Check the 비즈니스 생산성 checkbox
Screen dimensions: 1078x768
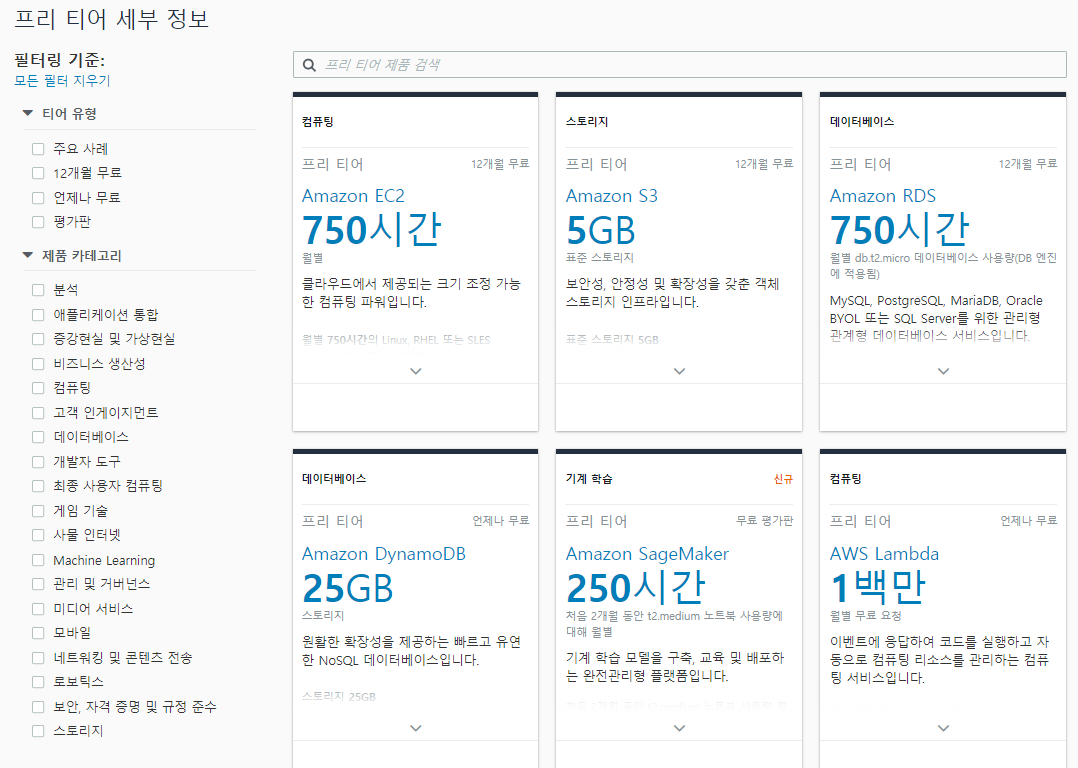click(x=38, y=363)
